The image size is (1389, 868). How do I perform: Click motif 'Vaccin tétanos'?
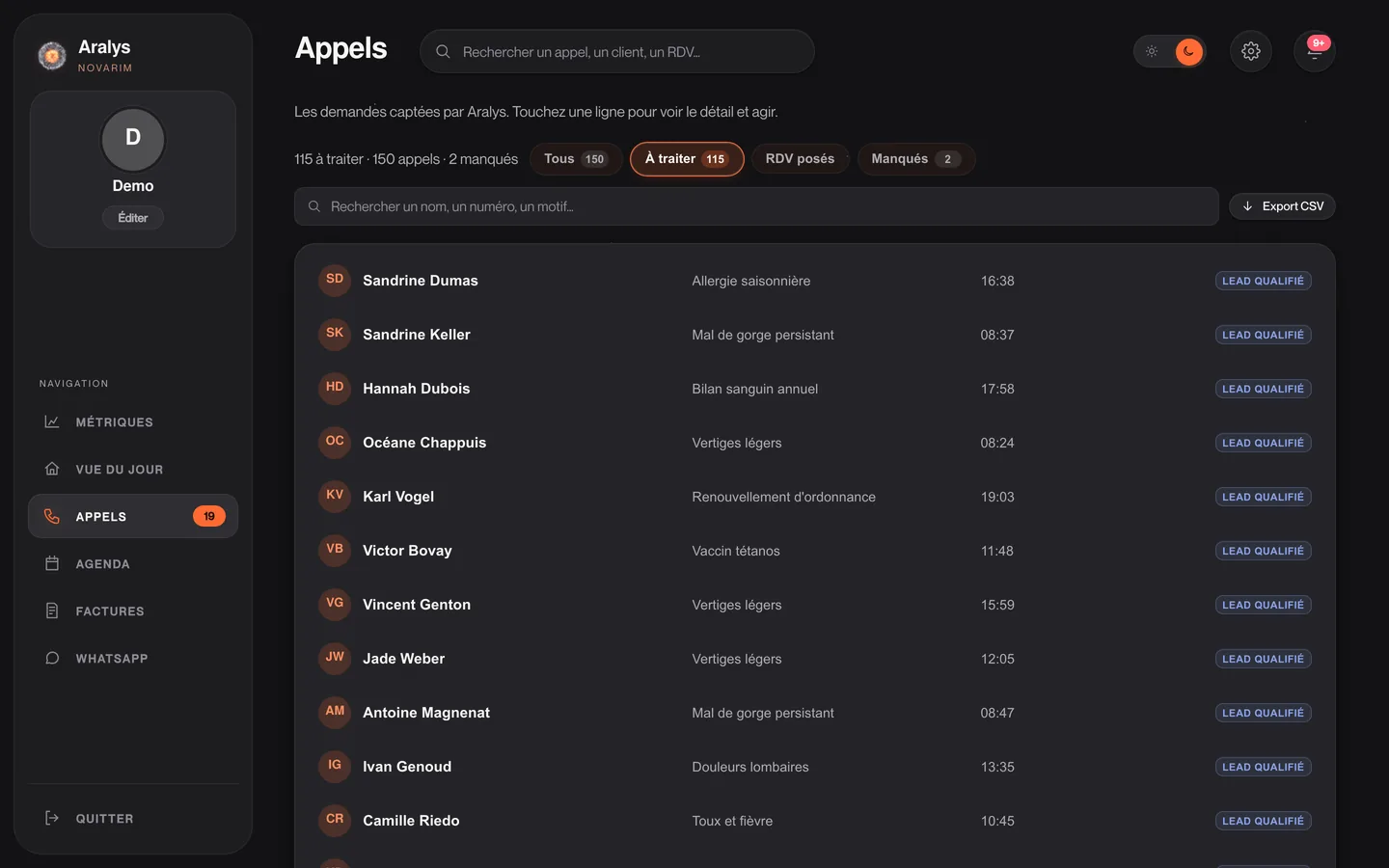click(736, 551)
